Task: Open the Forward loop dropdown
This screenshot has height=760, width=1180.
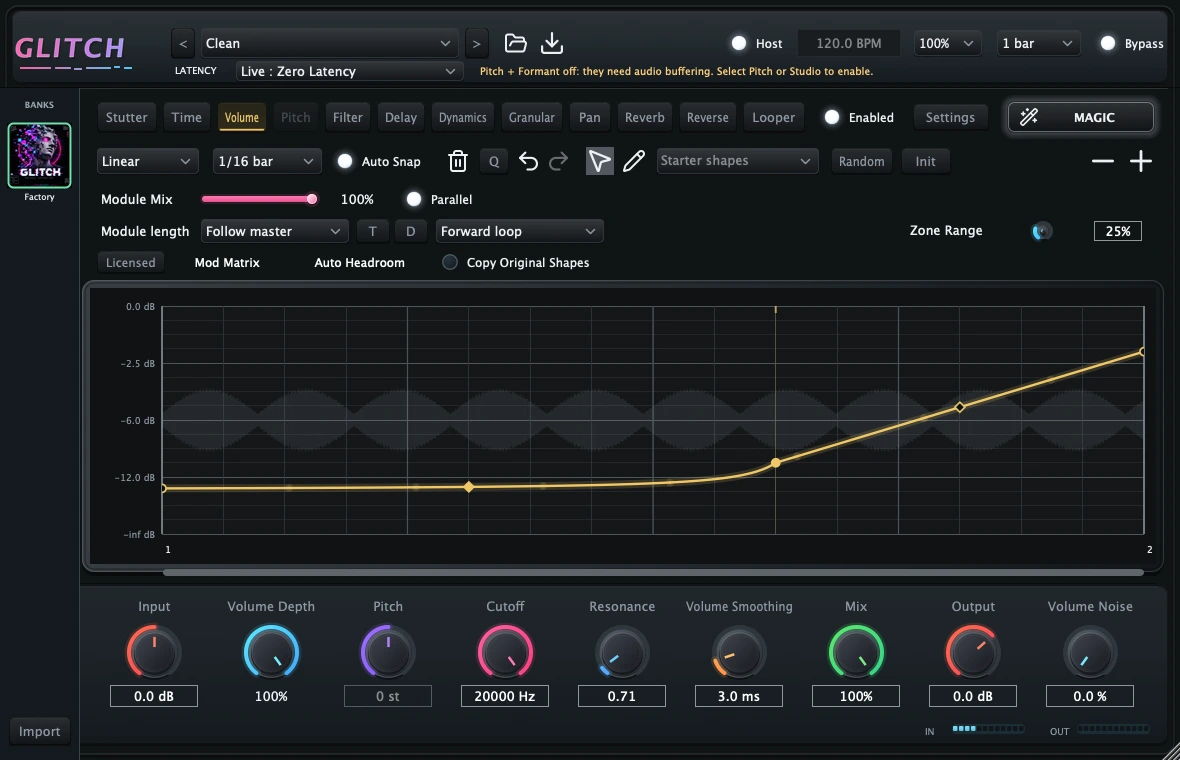Action: click(x=519, y=231)
